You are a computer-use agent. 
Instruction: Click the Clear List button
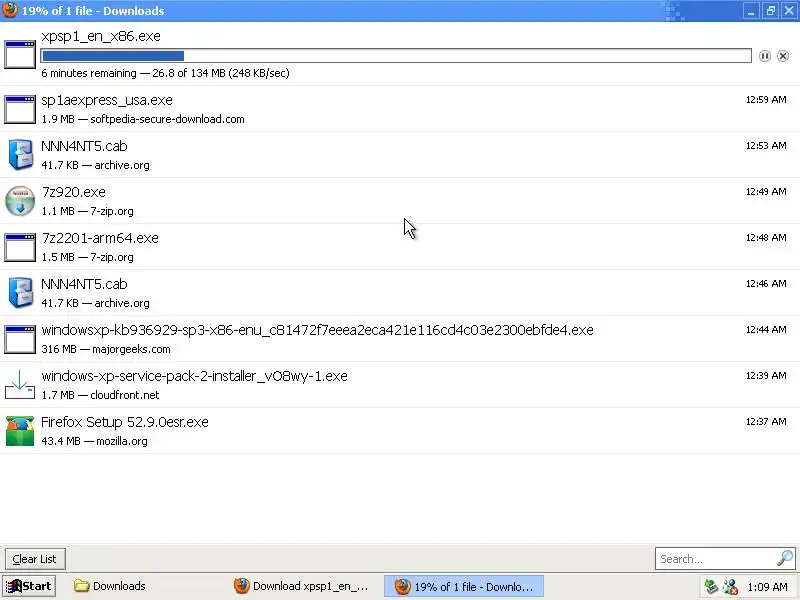[35, 559]
